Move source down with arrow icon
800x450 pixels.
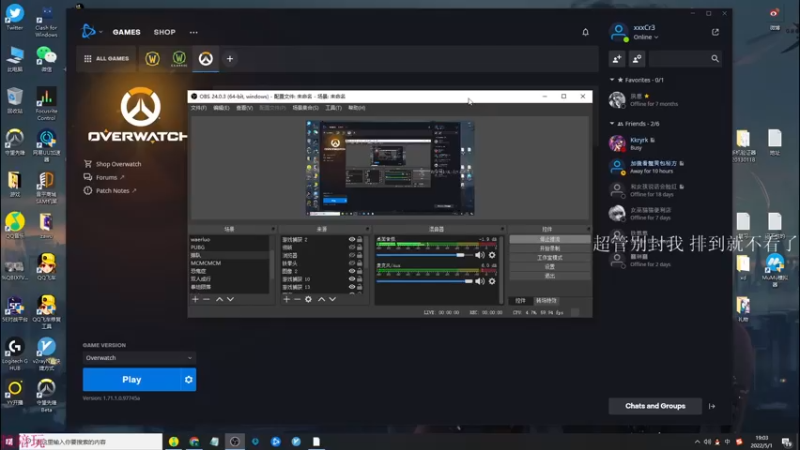[333, 299]
